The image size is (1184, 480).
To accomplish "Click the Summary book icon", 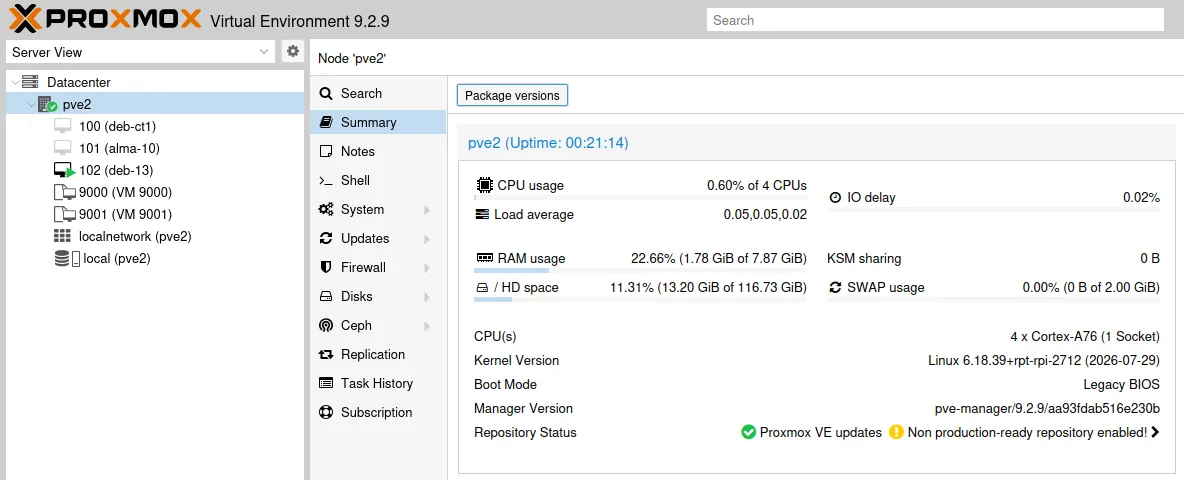I will pyautogui.click(x=326, y=122).
